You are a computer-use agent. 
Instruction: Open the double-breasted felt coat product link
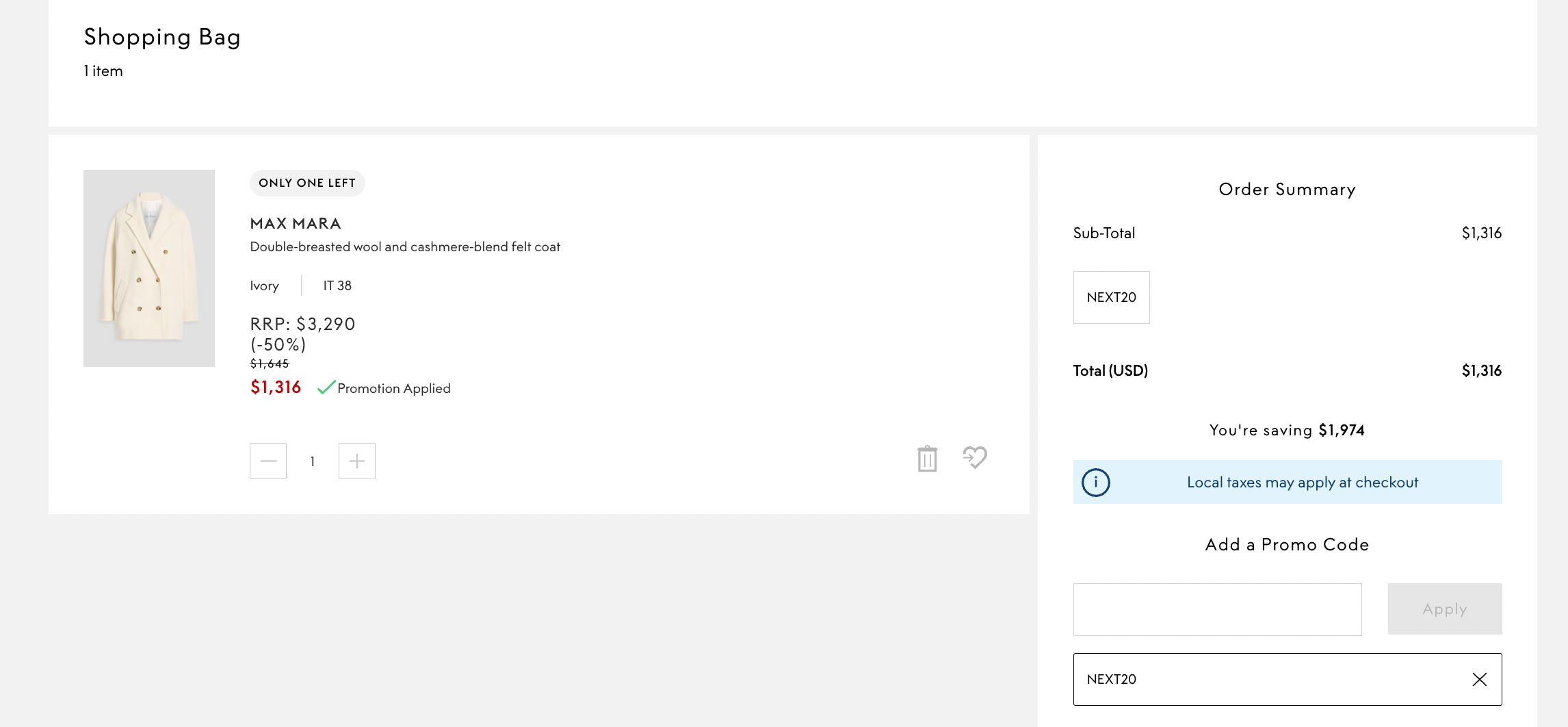pos(405,247)
